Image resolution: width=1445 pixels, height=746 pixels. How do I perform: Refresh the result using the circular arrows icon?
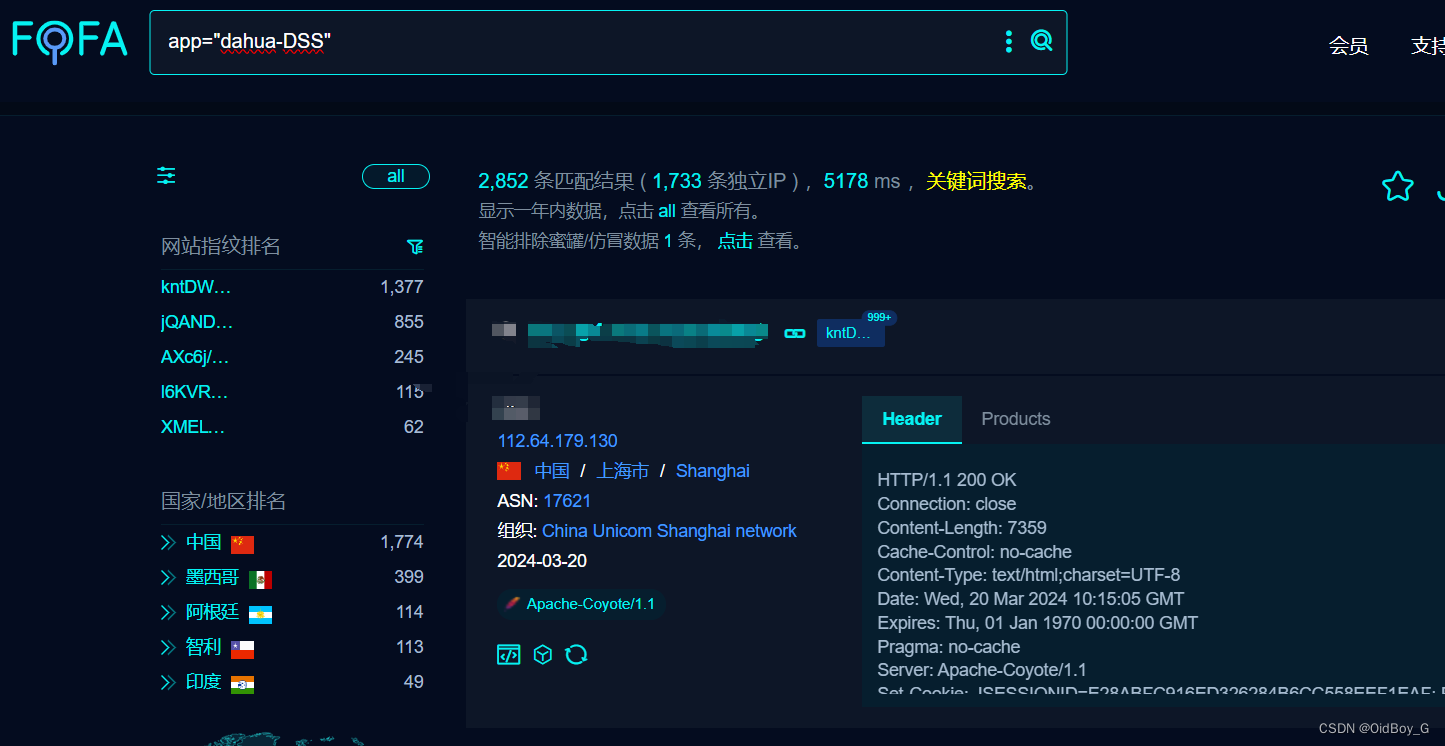pos(576,654)
